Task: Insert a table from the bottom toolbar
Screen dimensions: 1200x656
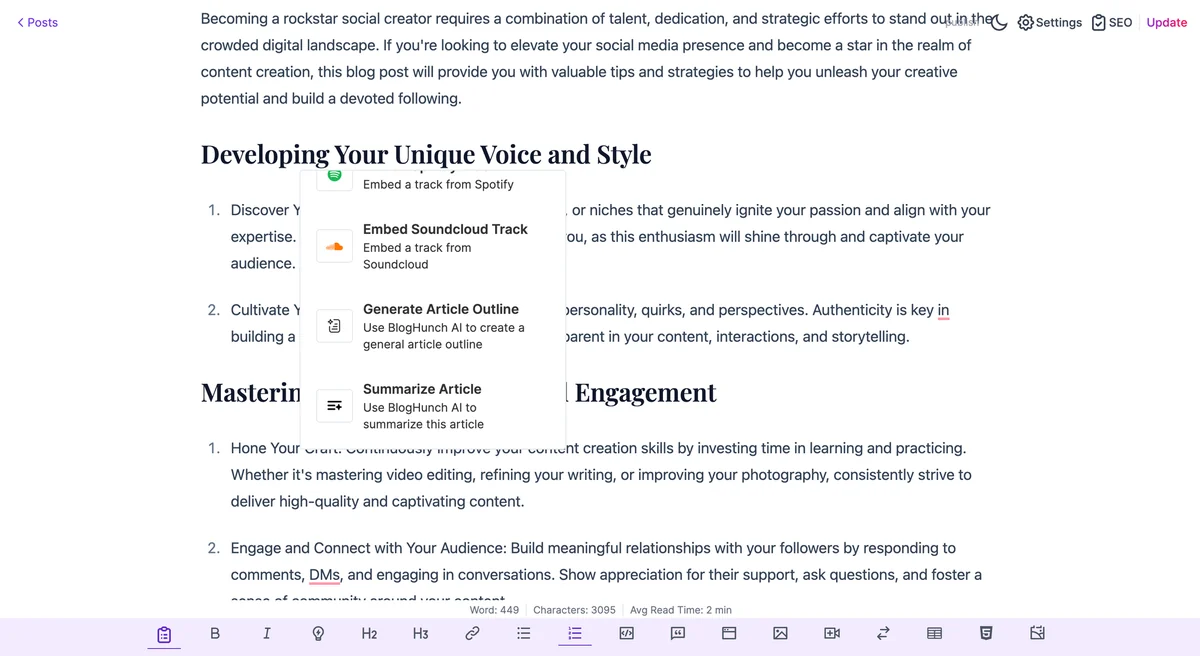Action: pos(934,633)
